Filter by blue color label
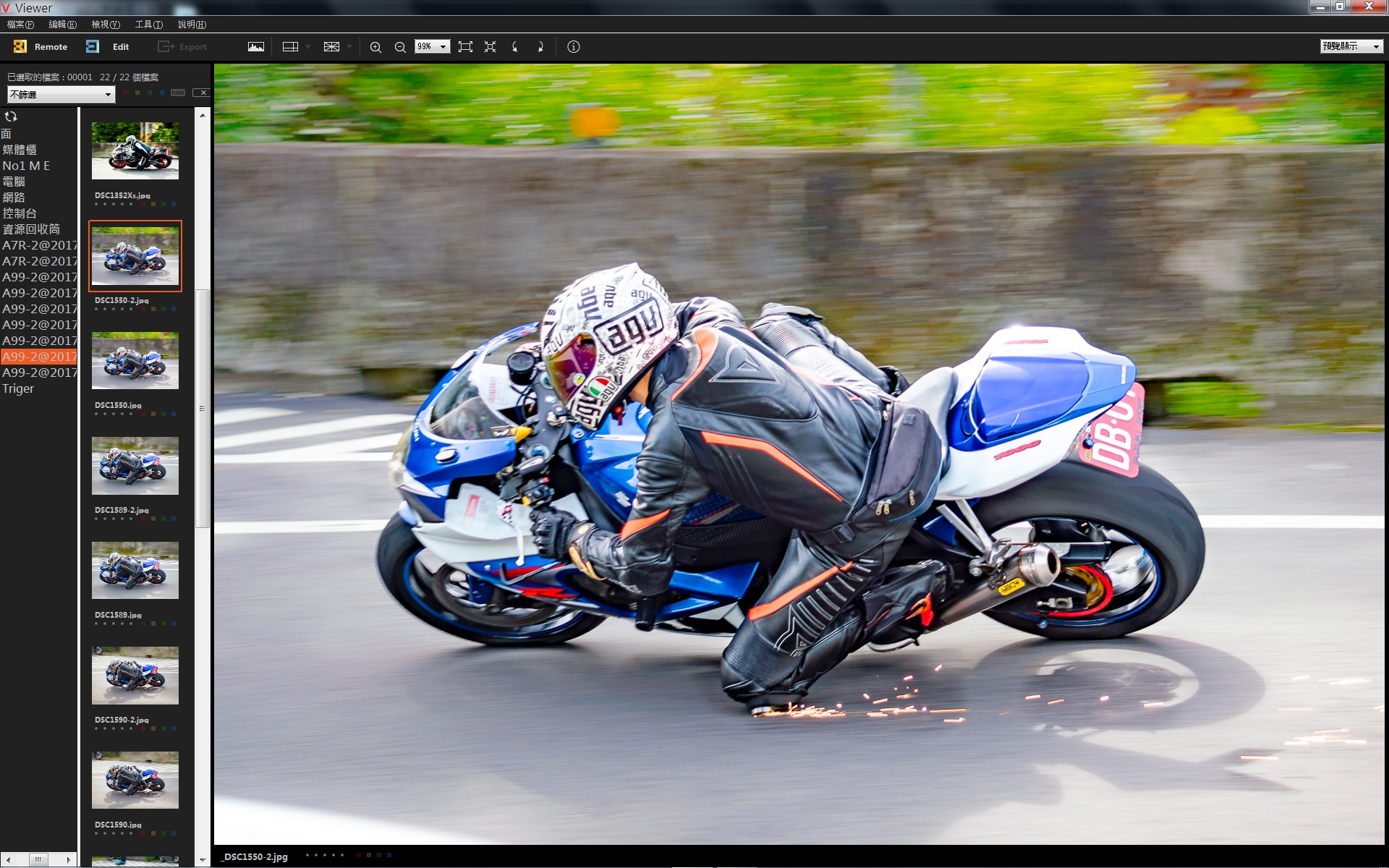The height and width of the screenshot is (868, 1389). [x=161, y=93]
